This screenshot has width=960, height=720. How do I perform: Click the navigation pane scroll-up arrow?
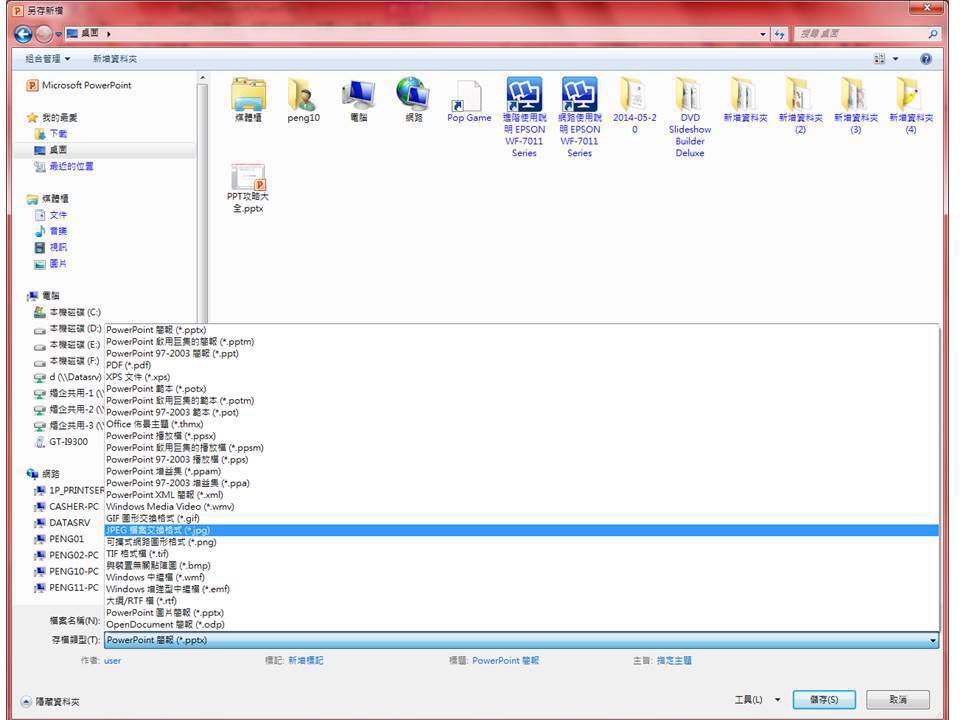pyautogui.click(x=203, y=78)
